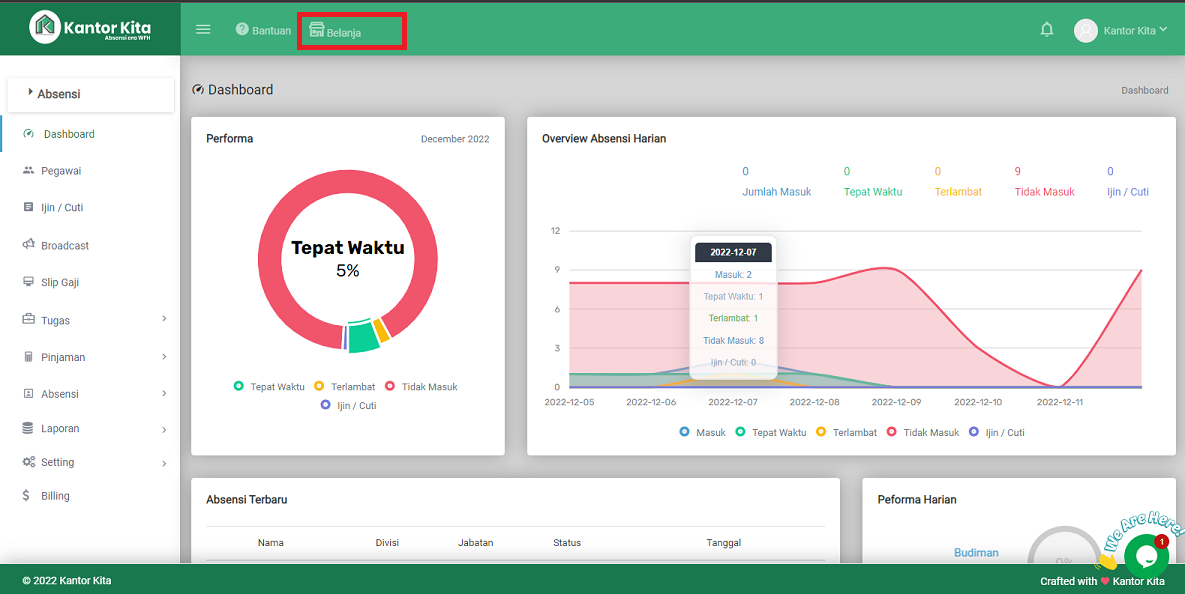
Task: Expand the Tugas submenu chevron
Action: [164, 319]
